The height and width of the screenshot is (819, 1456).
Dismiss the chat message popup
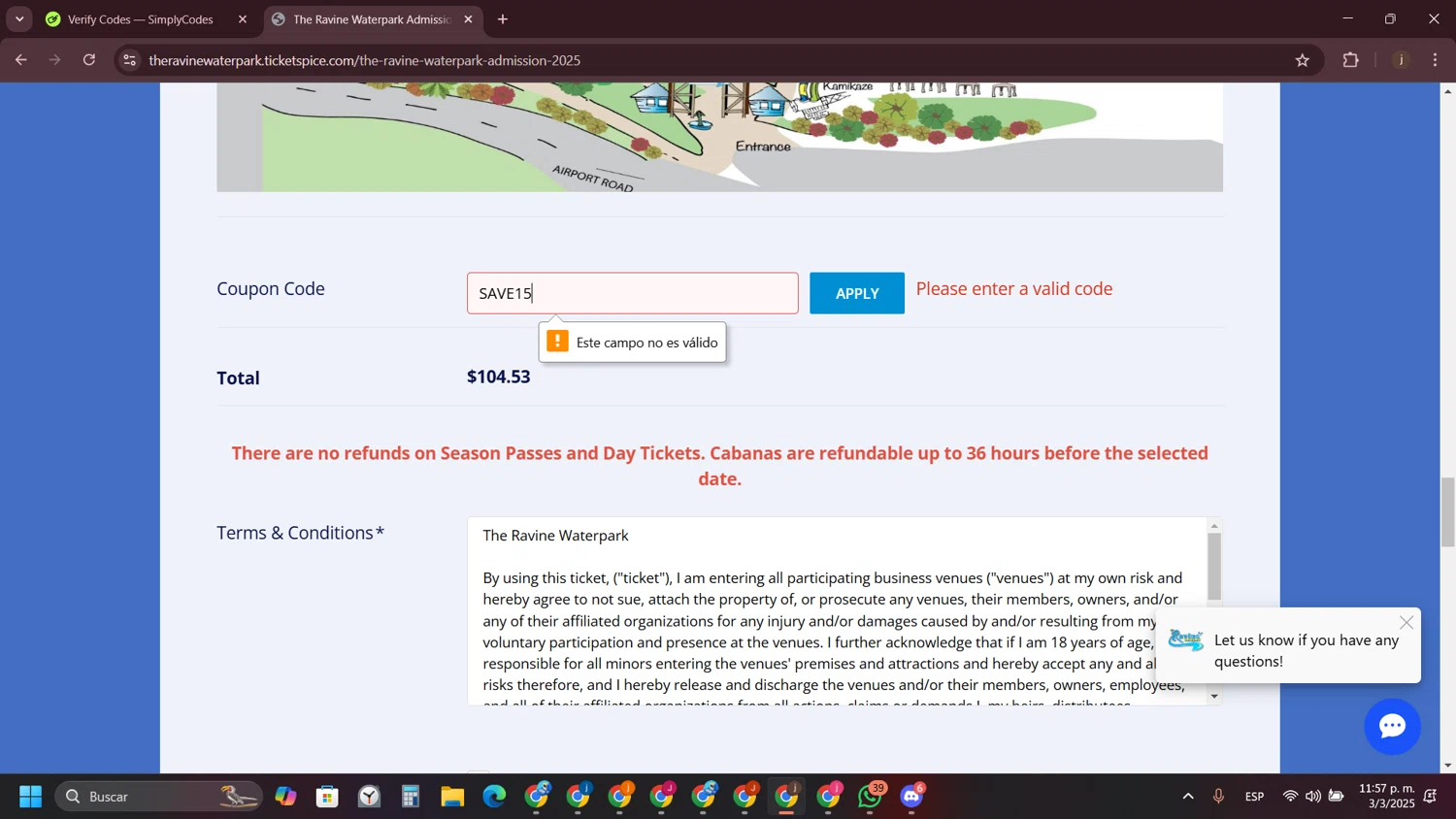[1406, 623]
